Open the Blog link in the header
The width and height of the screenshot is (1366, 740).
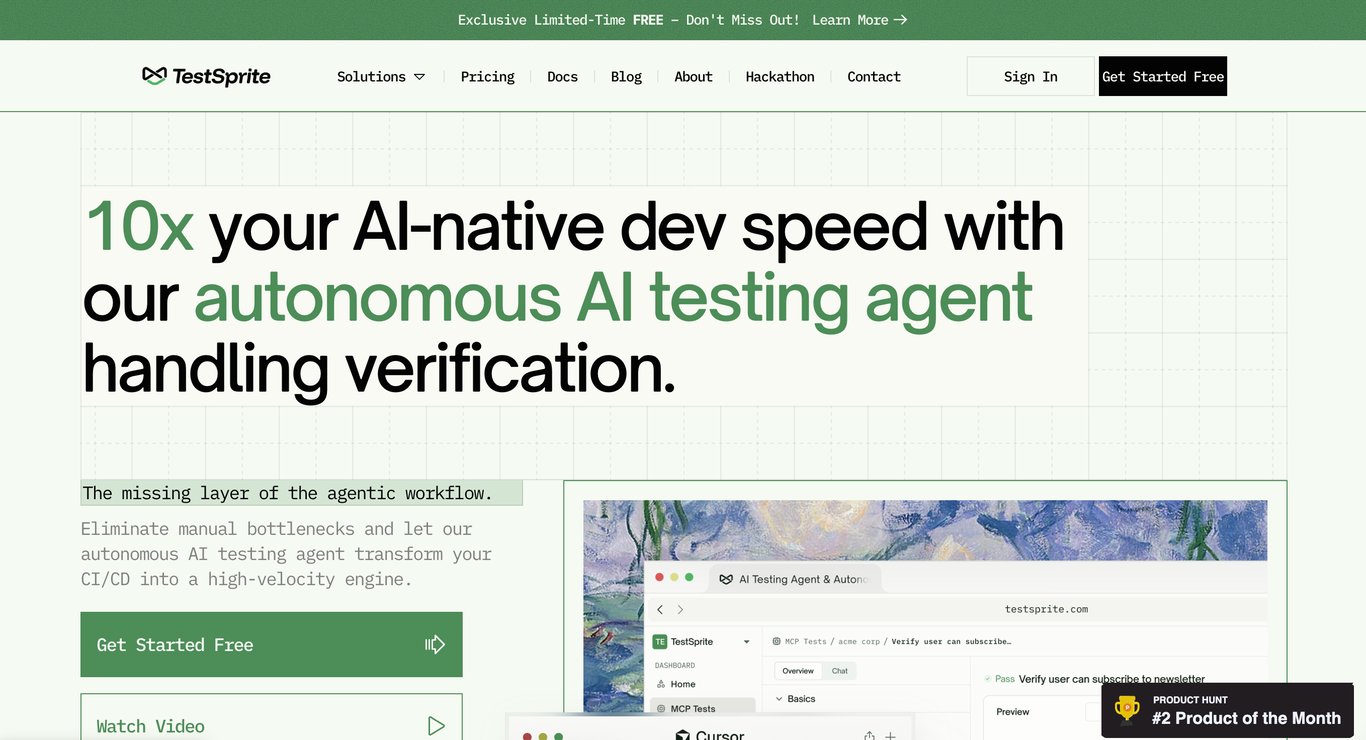pos(626,76)
